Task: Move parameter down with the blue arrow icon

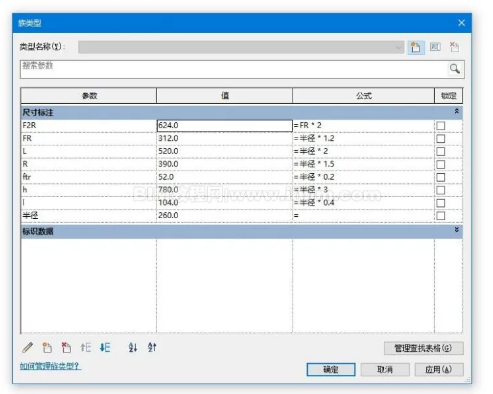Action: point(105,348)
